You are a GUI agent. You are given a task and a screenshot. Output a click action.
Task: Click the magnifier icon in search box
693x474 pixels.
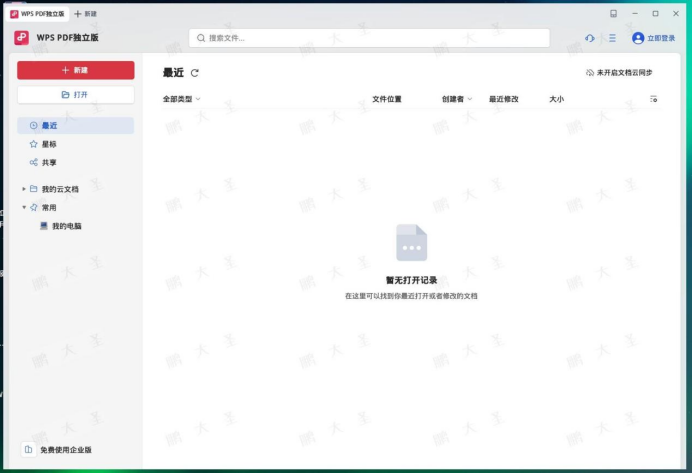(x=201, y=38)
